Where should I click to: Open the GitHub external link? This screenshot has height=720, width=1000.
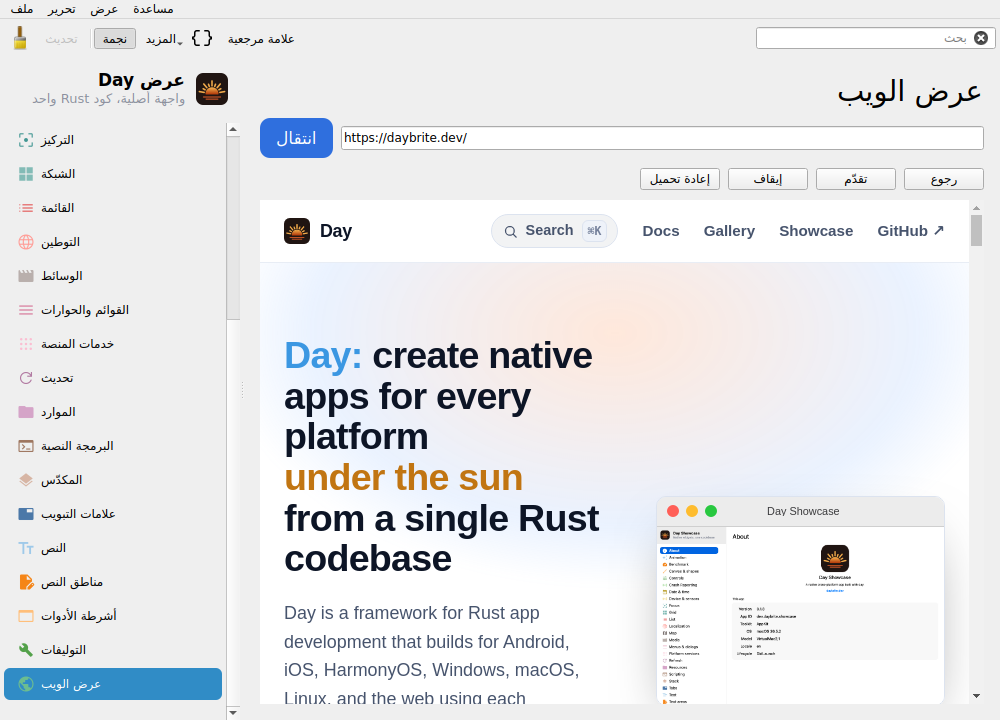point(910,231)
